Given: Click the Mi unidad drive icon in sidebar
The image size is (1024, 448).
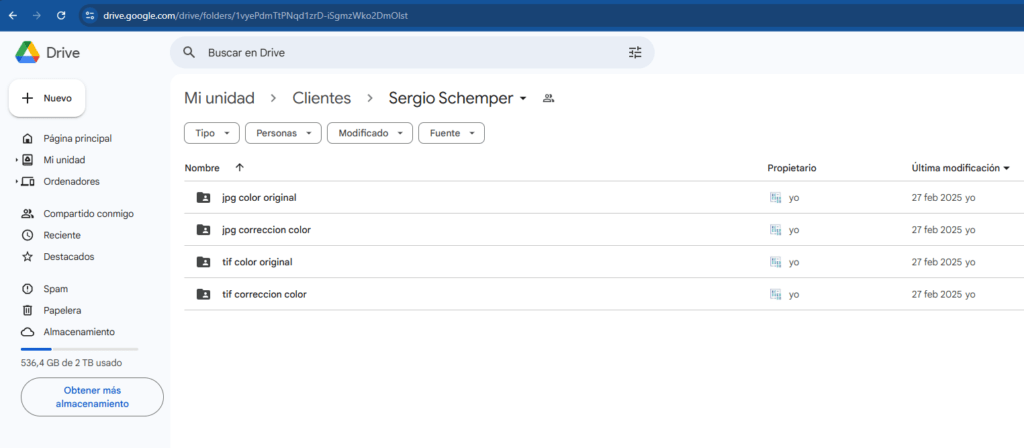Looking at the screenshot, I should [27, 159].
